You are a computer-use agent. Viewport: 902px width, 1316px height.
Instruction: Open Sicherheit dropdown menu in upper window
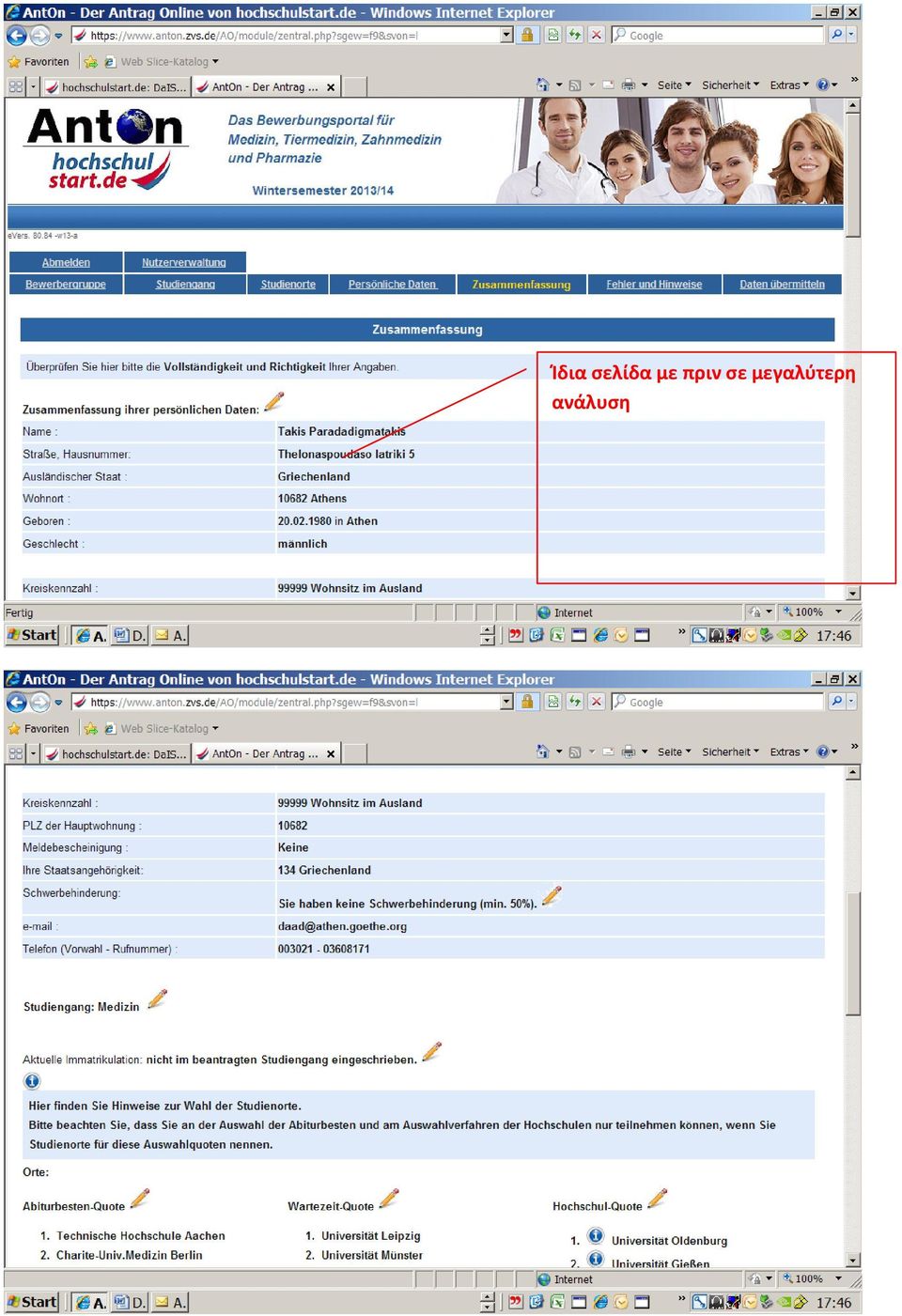coord(730,85)
